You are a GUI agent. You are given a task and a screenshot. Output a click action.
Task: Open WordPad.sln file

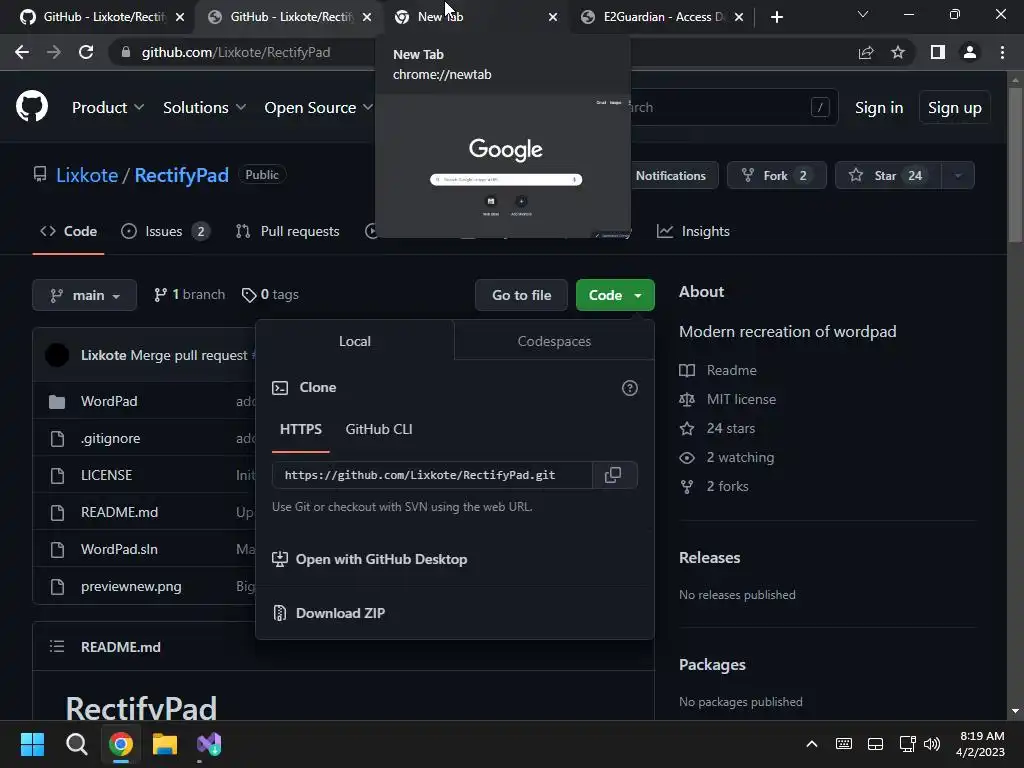[x=119, y=549]
